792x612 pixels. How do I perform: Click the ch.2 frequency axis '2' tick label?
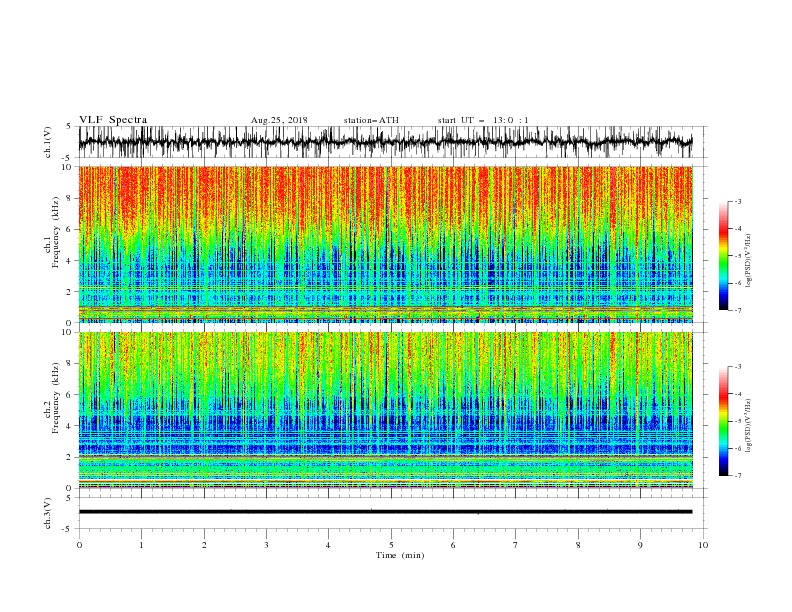pyautogui.click(x=70, y=457)
